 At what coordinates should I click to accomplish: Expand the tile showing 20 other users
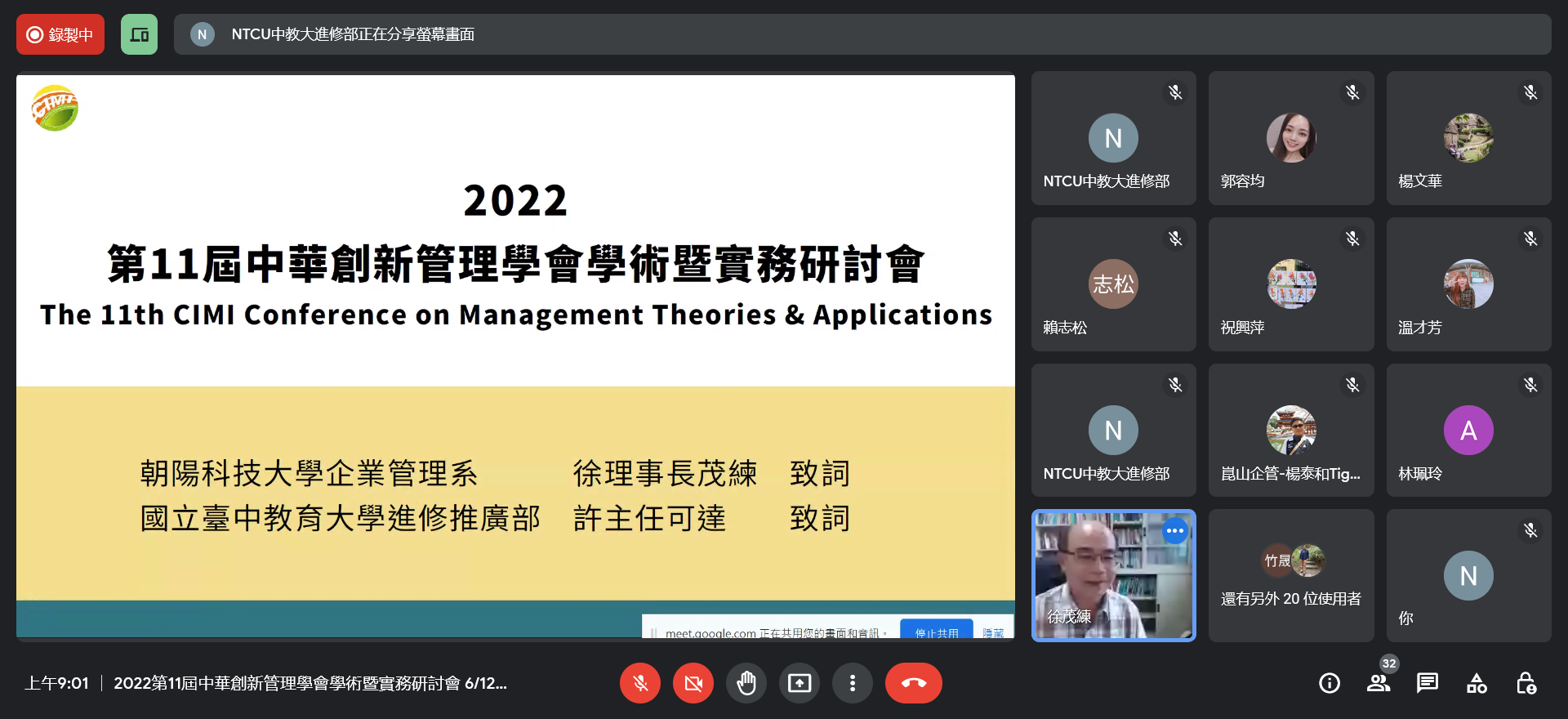(1290, 576)
